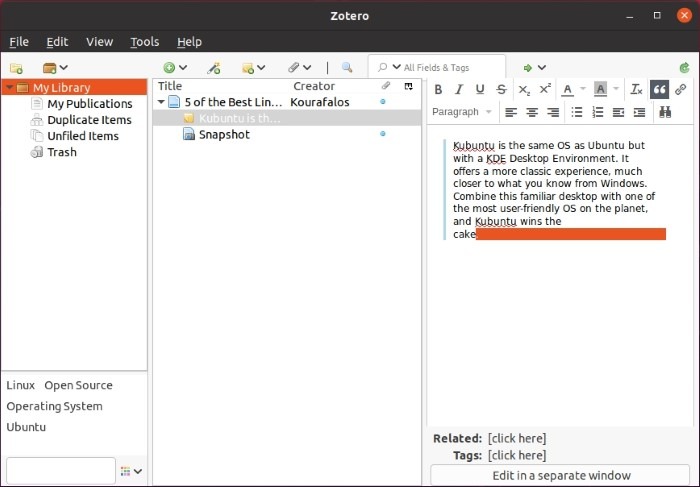Toggle the Blockquote button
Screen dimensions: 700x487
pyautogui.click(x=659, y=90)
